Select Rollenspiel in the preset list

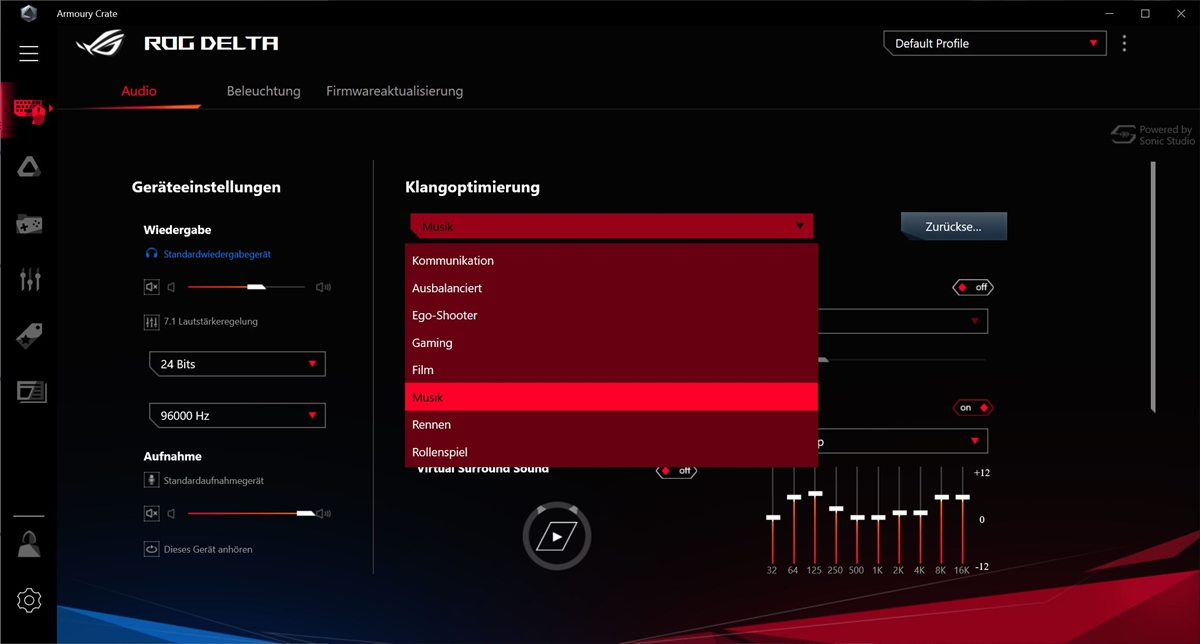tap(611, 452)
